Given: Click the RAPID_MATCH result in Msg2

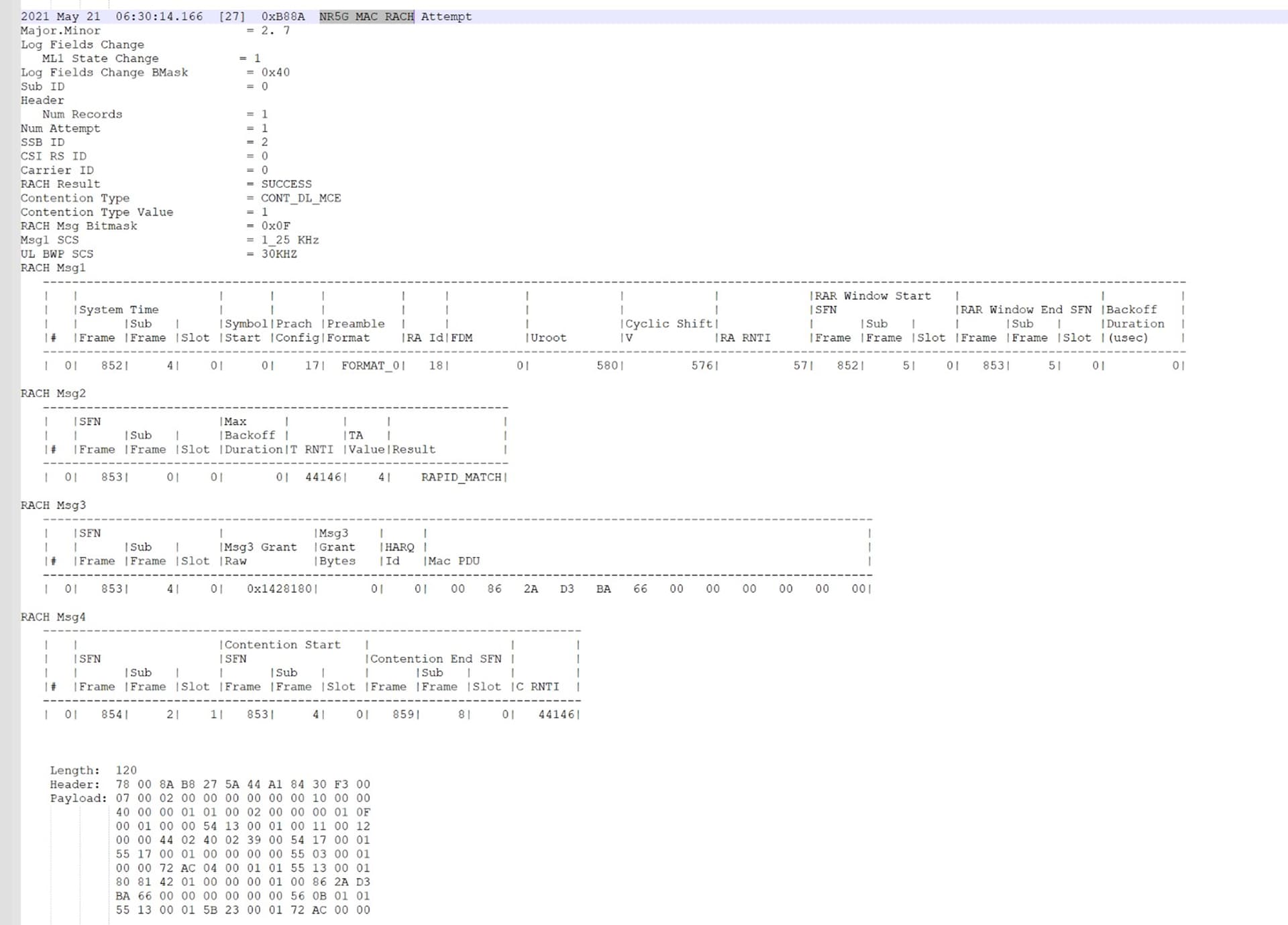Looking at the screenshot, I should (x=462, y=478).
